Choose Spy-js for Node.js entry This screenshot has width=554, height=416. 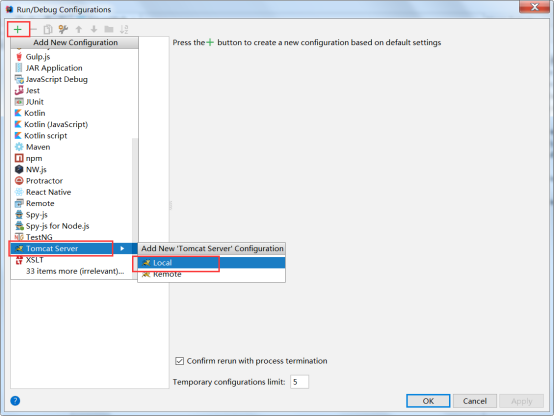point(52,226)
